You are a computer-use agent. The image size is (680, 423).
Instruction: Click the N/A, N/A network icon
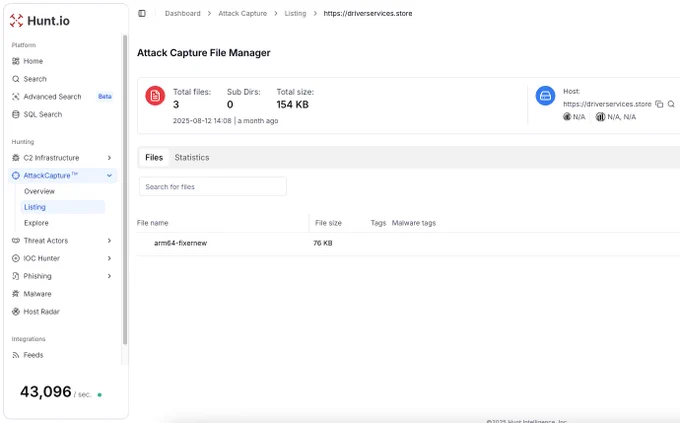pyautogui.click(x=600, y=117)
